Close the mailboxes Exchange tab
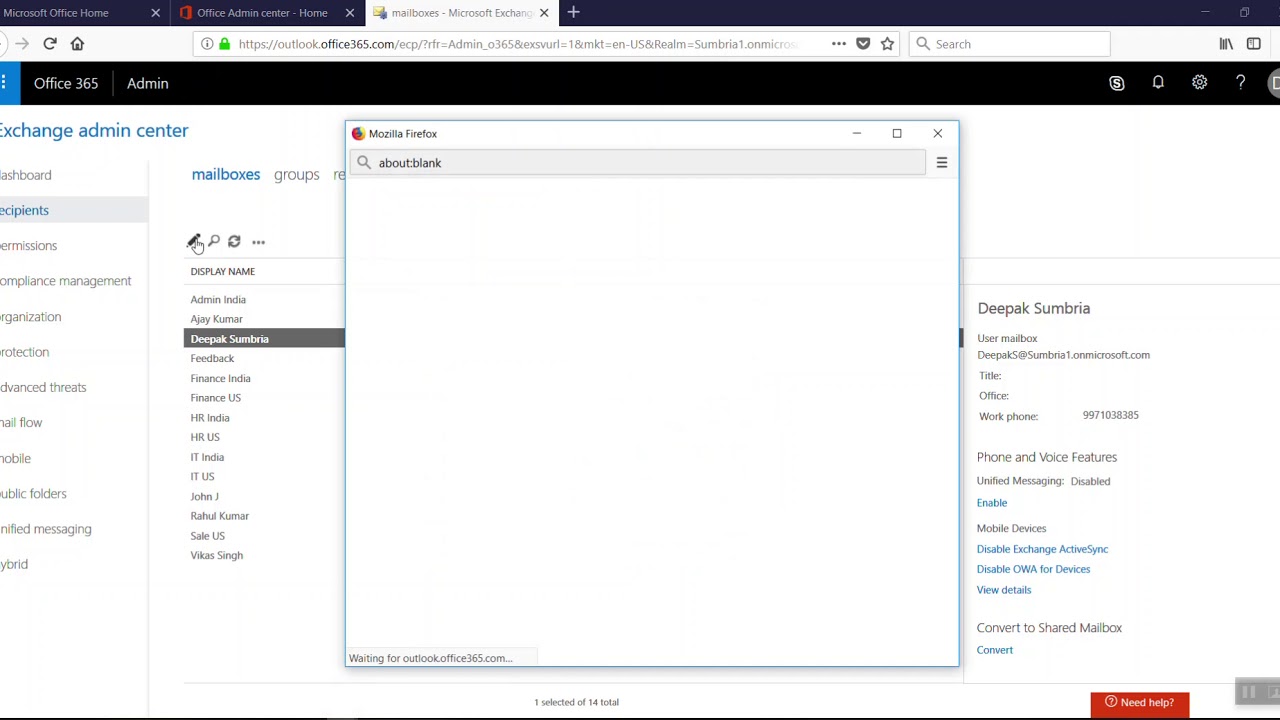Image resolution: width=1280 pixels, height=720 pixels. [x=544, y=13]
